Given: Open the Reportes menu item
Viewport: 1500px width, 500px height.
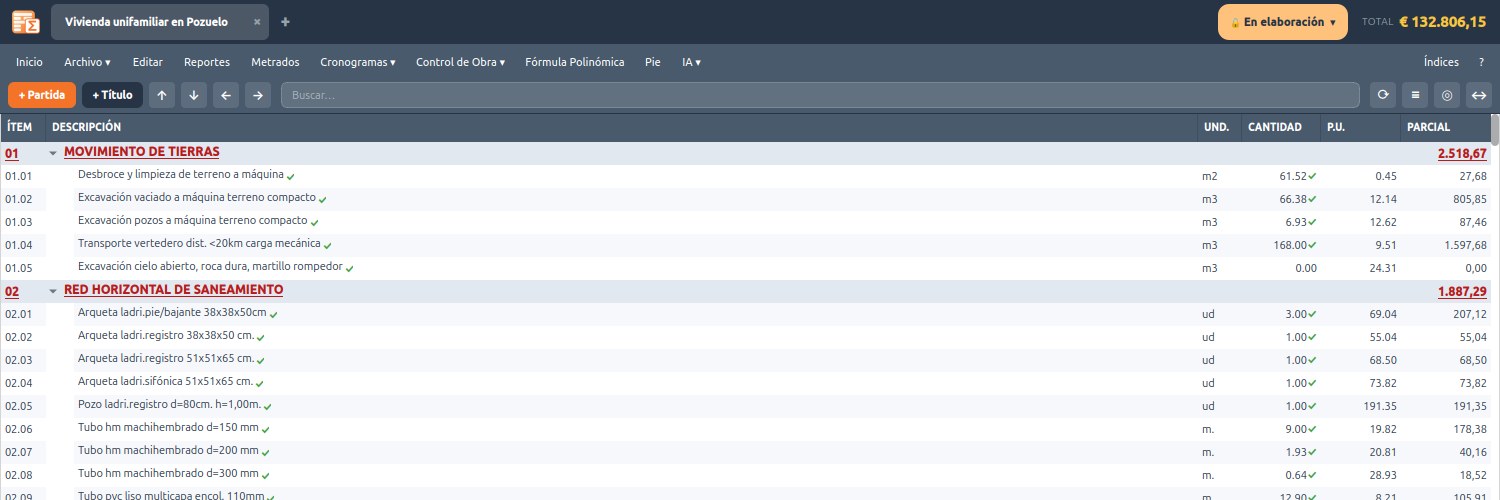Looking at the screenshot, I should [207, 62].
